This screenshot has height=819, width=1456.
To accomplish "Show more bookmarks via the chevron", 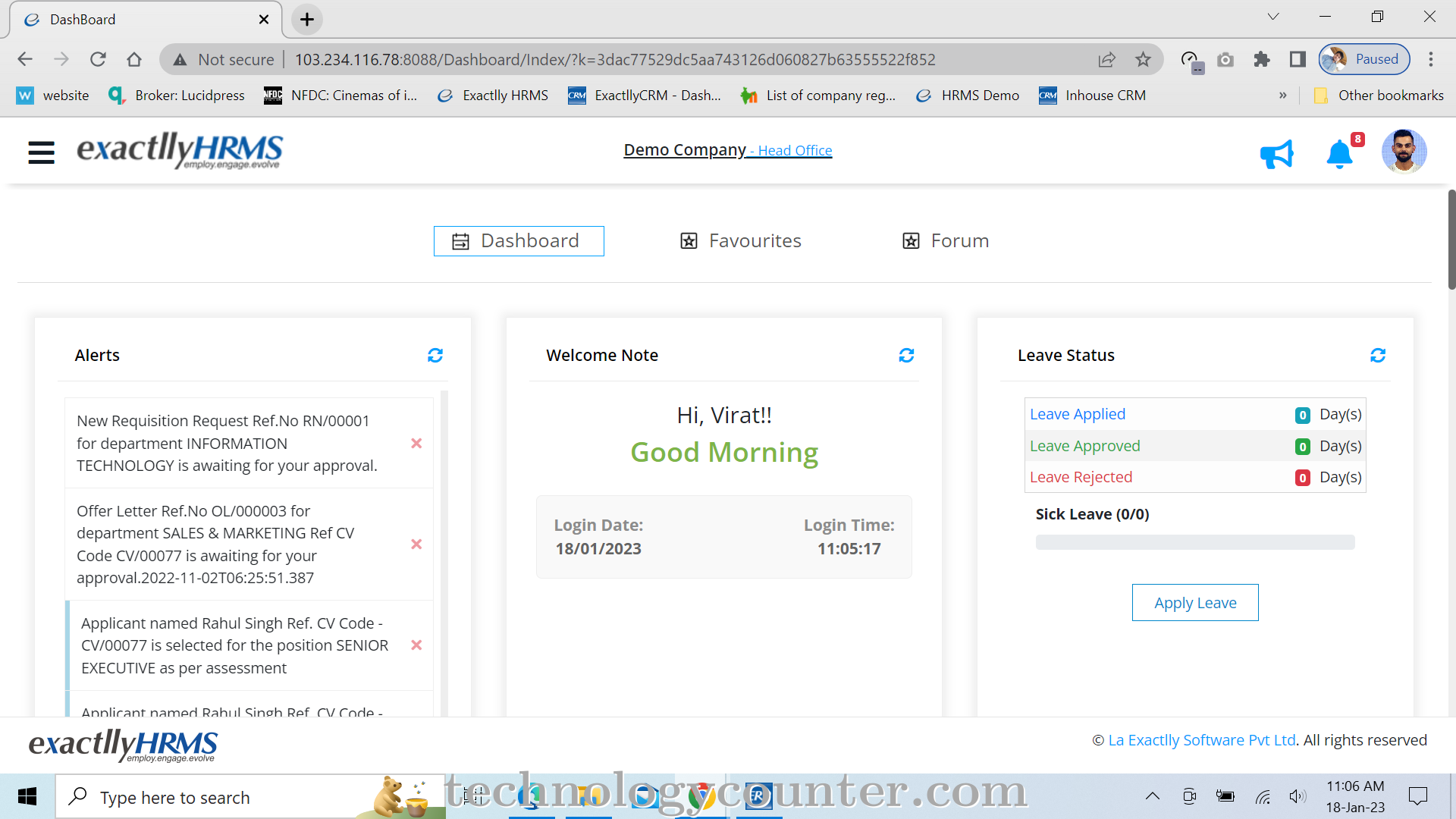I will pos(1283,96).
